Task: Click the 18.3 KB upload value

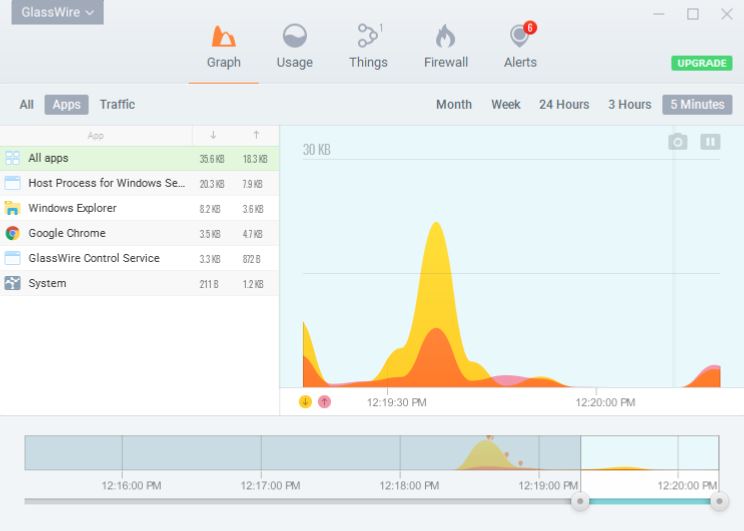Action: pos(255,159)
